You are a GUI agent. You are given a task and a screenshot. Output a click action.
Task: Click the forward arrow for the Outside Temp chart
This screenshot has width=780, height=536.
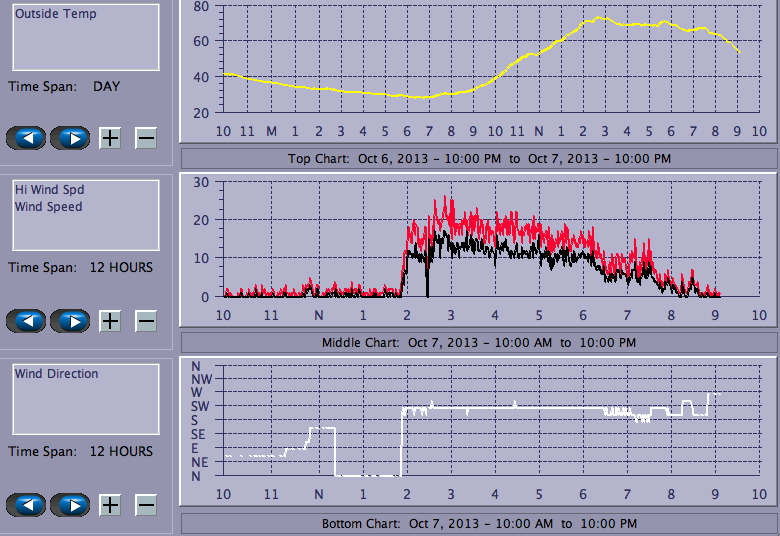click(x=70, y=138)
